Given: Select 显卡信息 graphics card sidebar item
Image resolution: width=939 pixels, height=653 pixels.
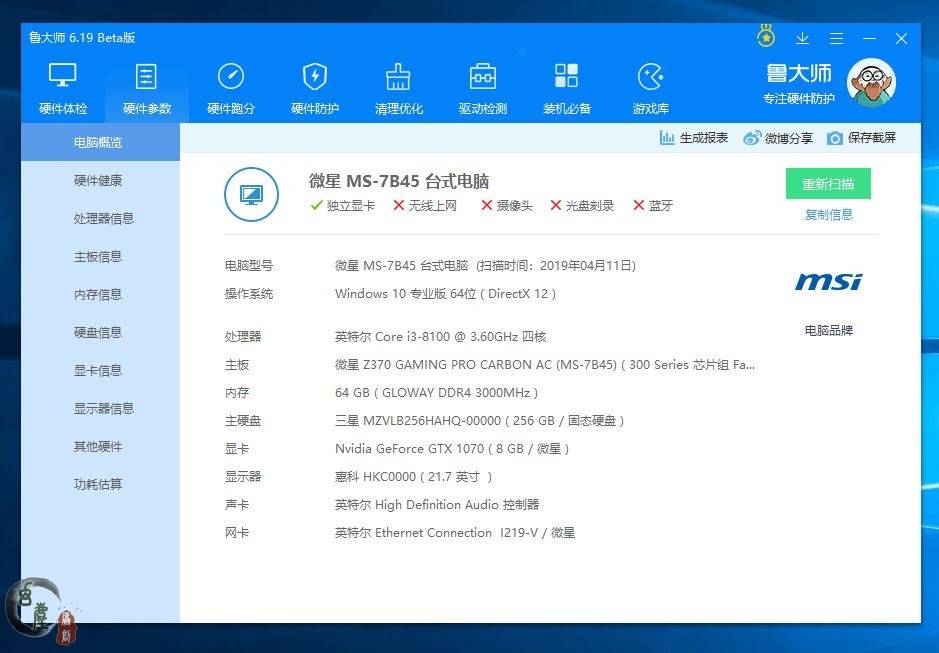Looking at the screenshot, I should pyautogui.click(x=98, y=371).
